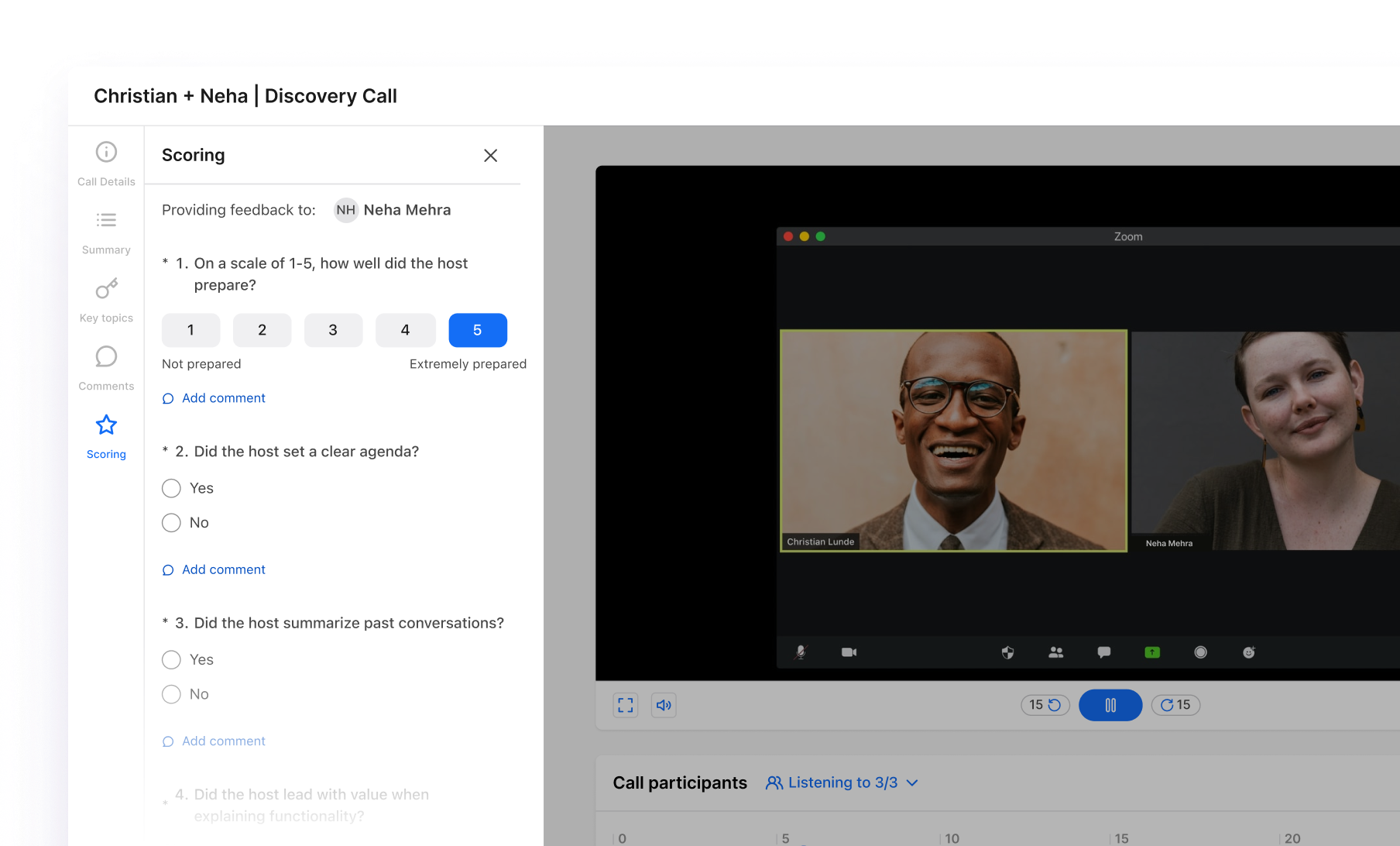This screenshot has width=1400, height=846.
Task: Click the Not prepared scale label
Action: click(201, 364)
